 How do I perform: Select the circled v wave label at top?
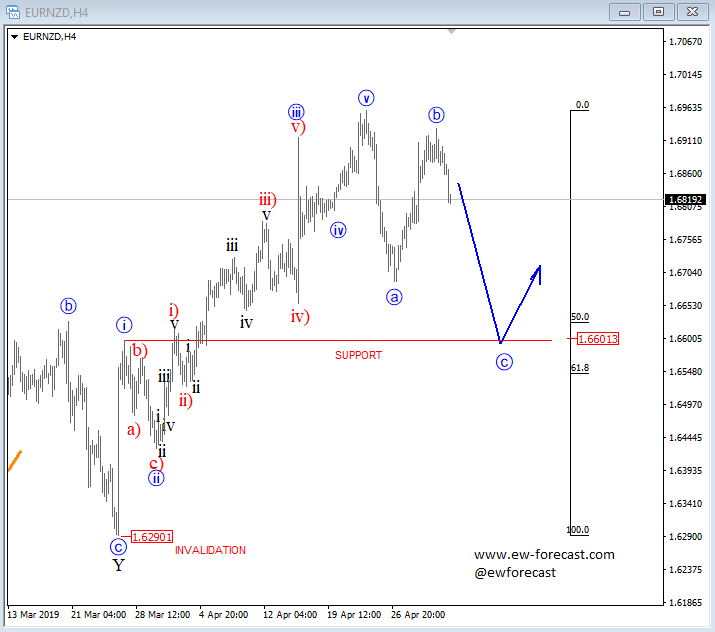[367, 98]
